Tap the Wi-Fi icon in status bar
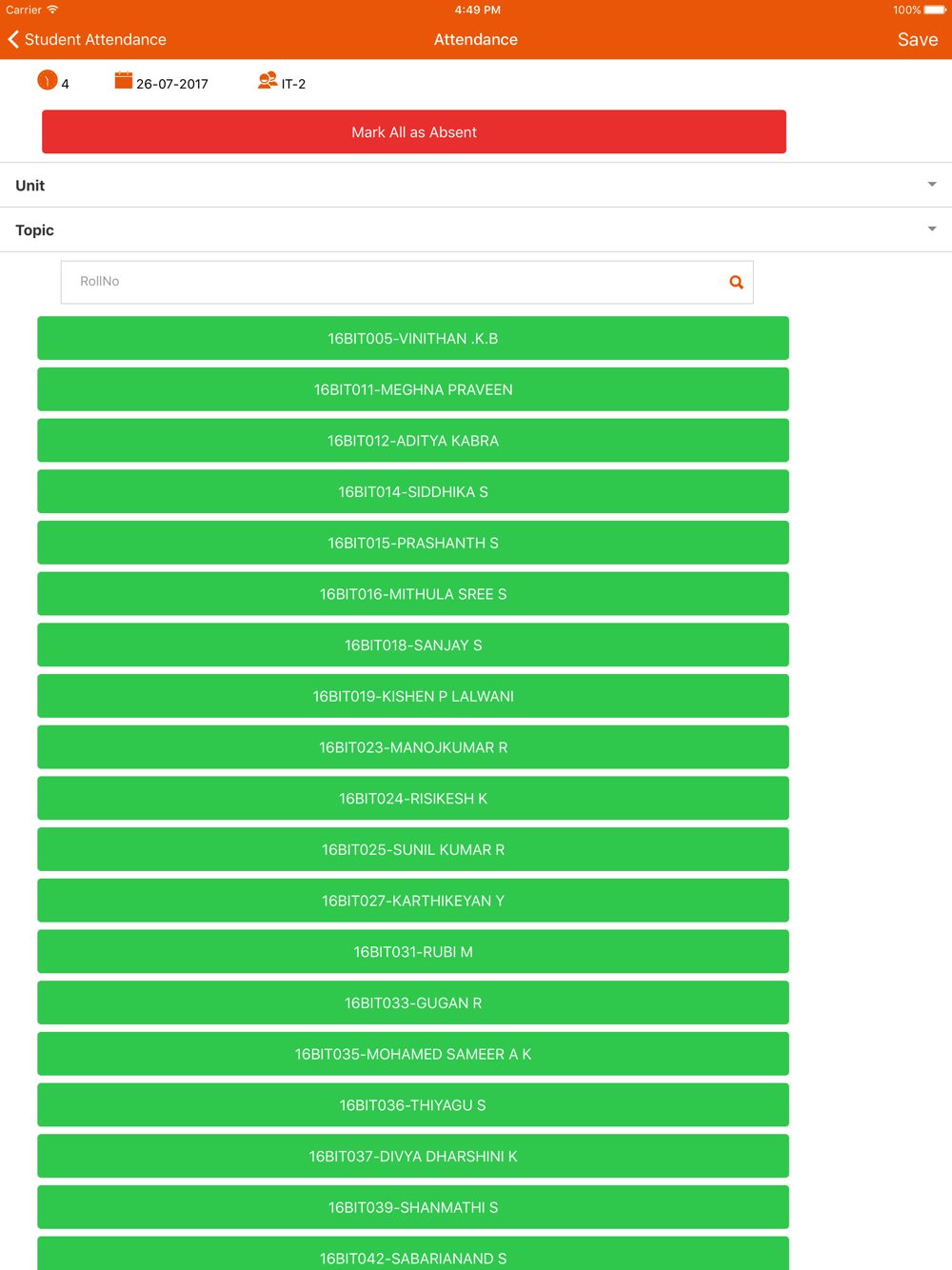The image size is (952, 1270). (x=52, y=10)
